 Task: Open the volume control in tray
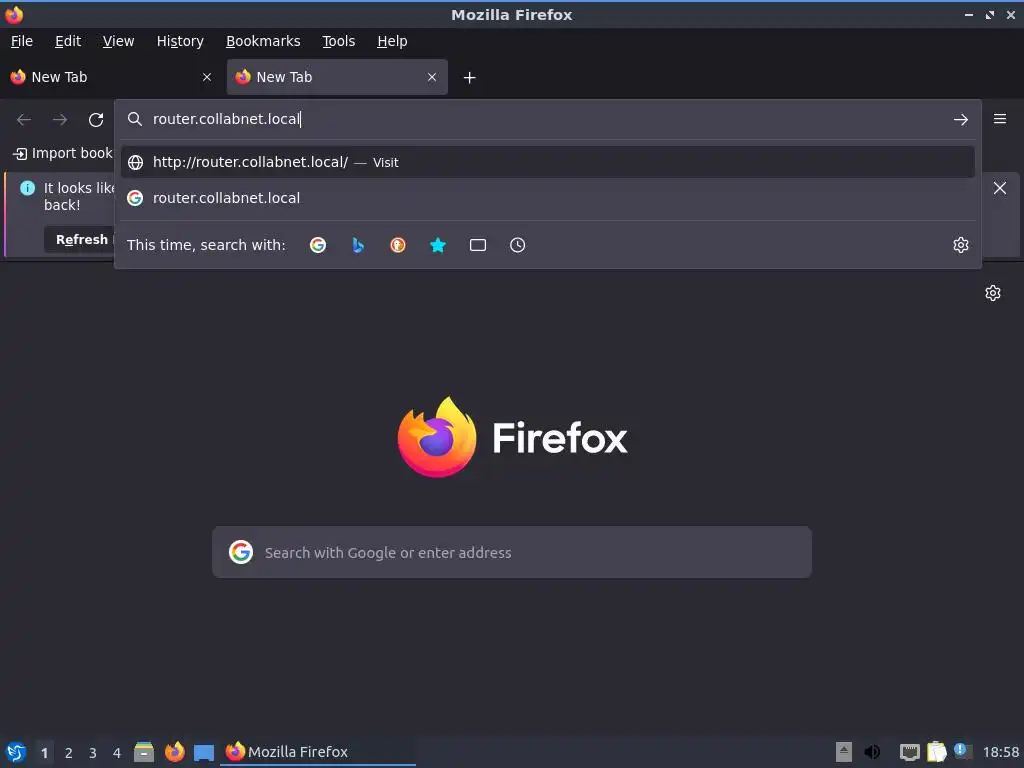pyautogui.click(x=872, y=752)
